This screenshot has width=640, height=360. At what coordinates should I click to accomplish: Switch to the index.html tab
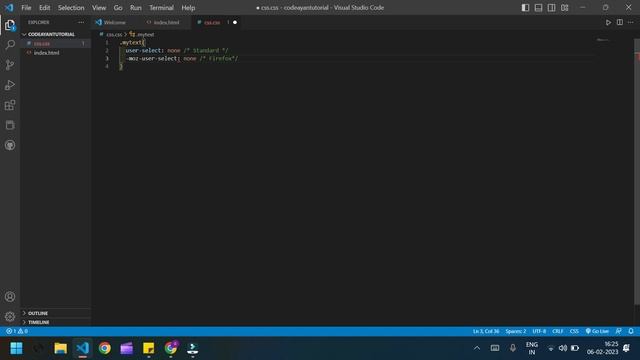[166, 22]
